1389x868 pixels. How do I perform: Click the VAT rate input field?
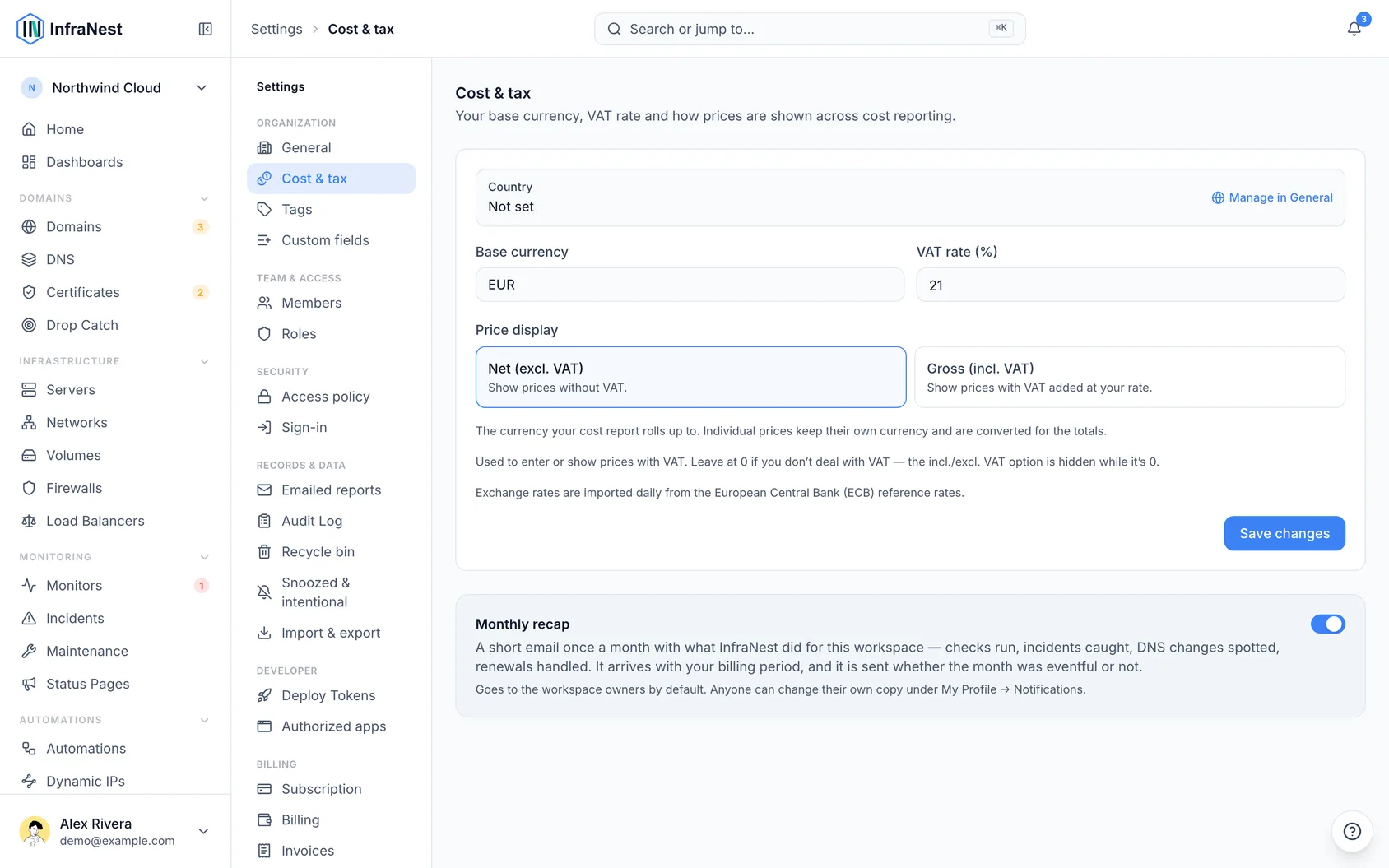[x=1130, y=285]
